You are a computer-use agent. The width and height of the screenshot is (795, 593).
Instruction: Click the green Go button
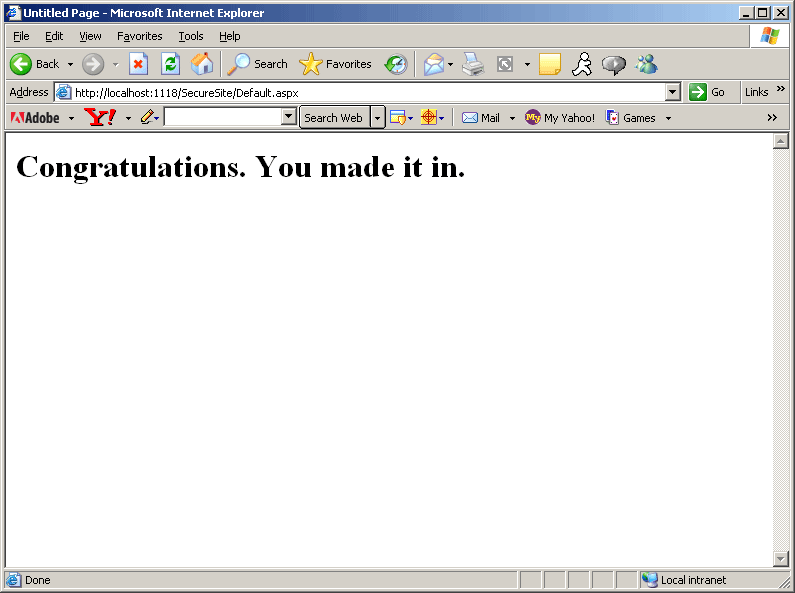(x=707, y=92)
